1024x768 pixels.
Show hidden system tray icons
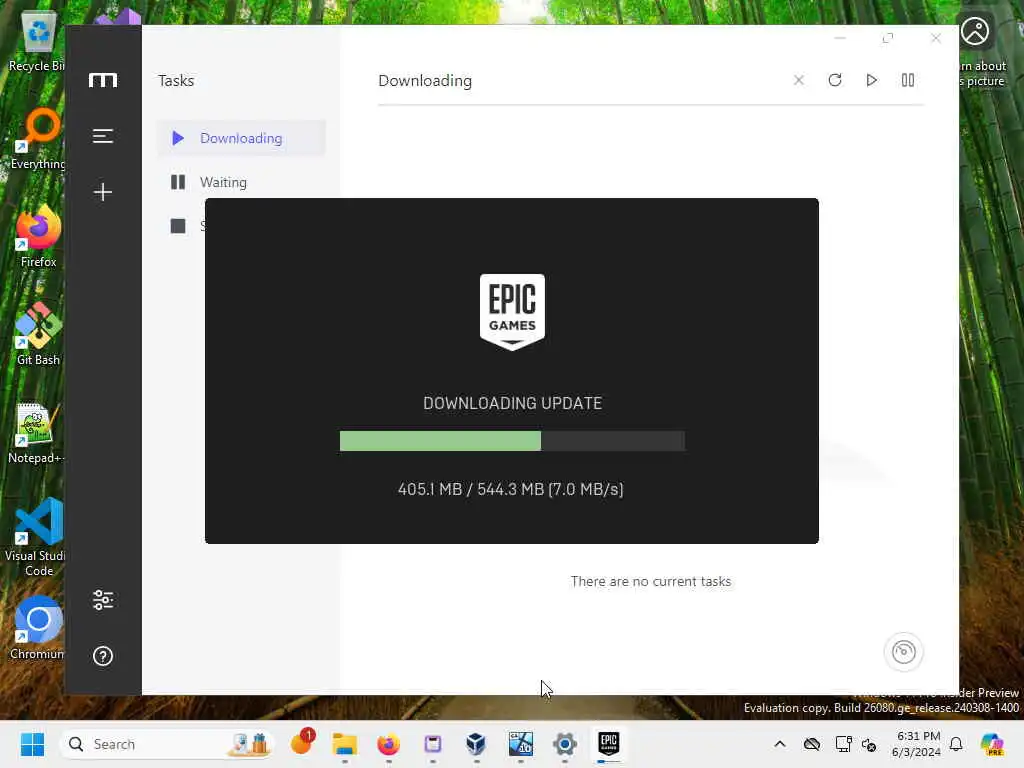780,744
